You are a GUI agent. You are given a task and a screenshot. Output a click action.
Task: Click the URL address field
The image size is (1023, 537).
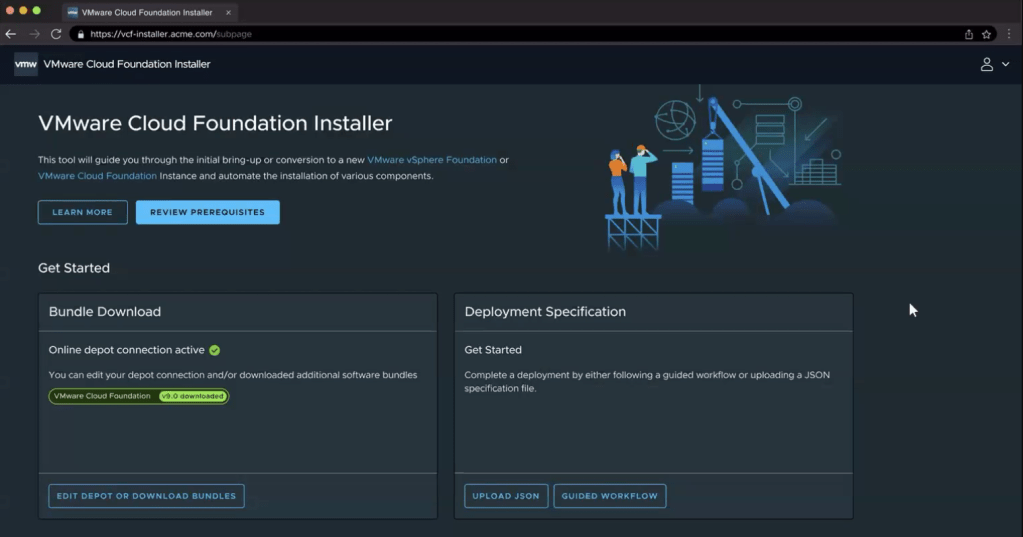500,34
